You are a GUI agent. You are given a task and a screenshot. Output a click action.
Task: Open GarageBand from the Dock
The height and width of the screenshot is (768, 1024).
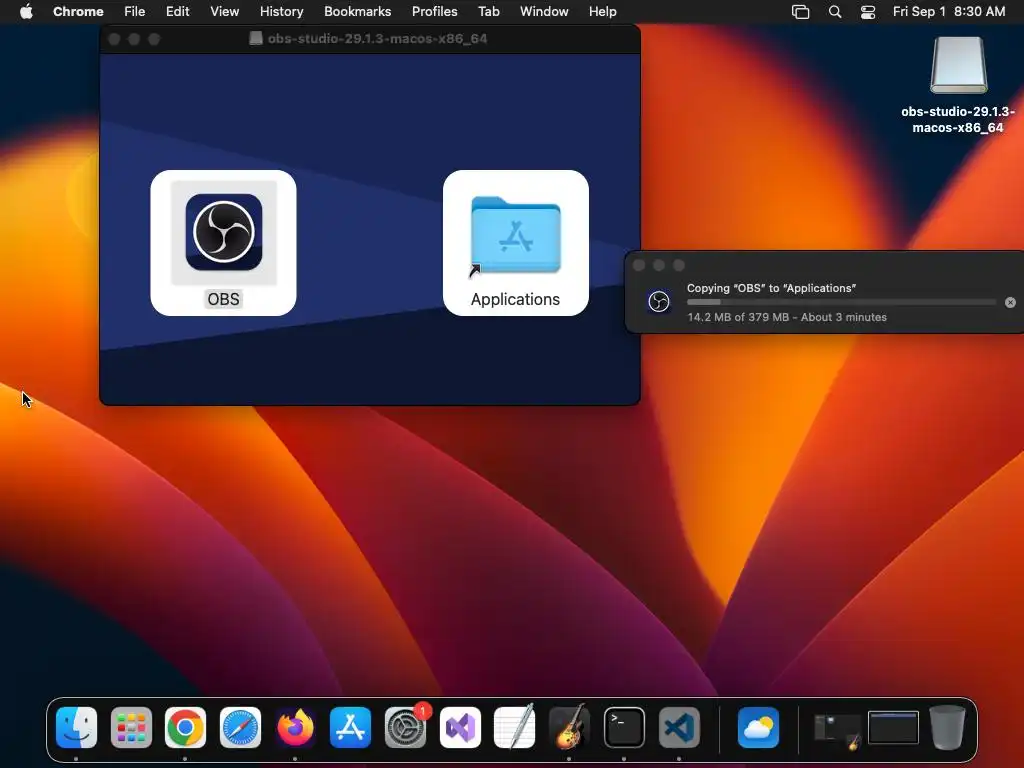(569, 728)
